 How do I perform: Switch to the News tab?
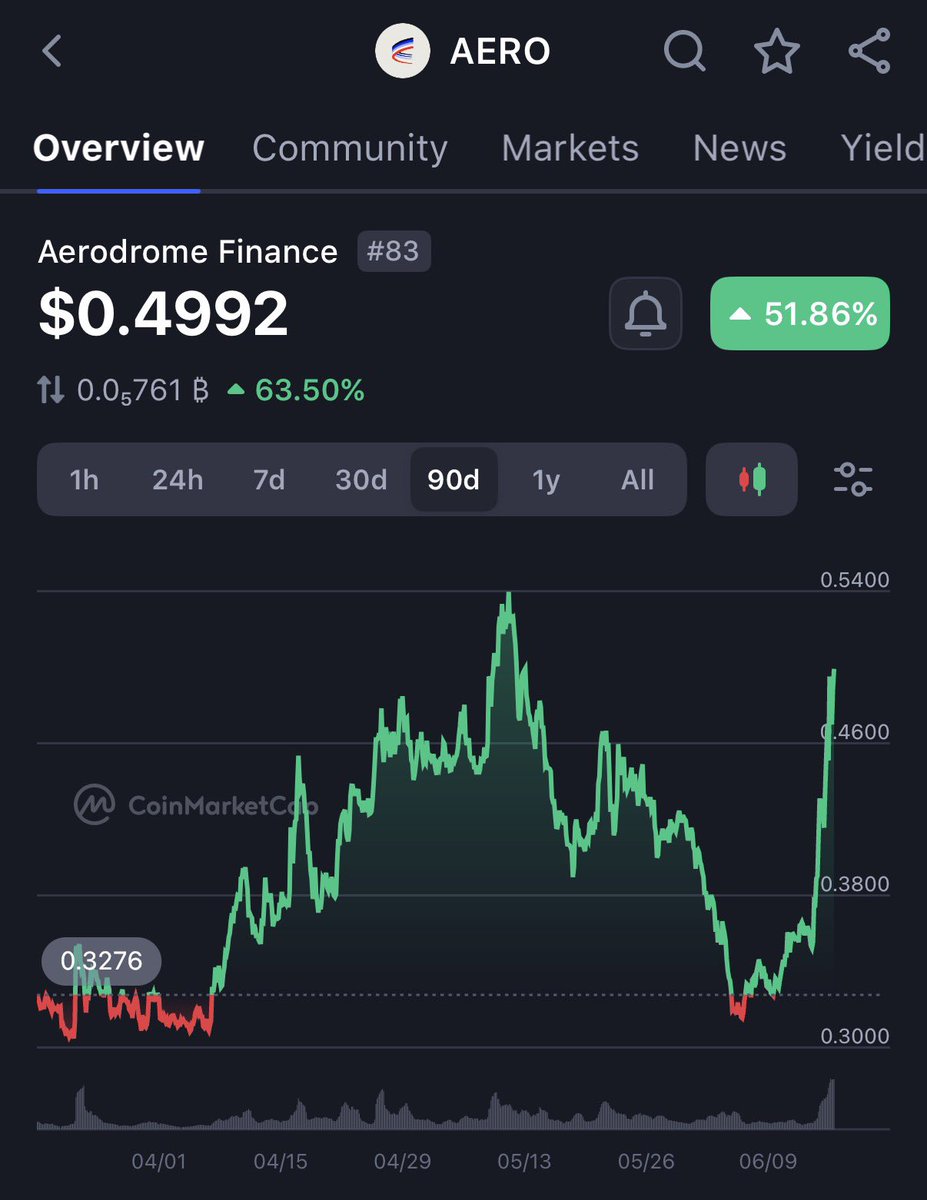tap(740, 148)
